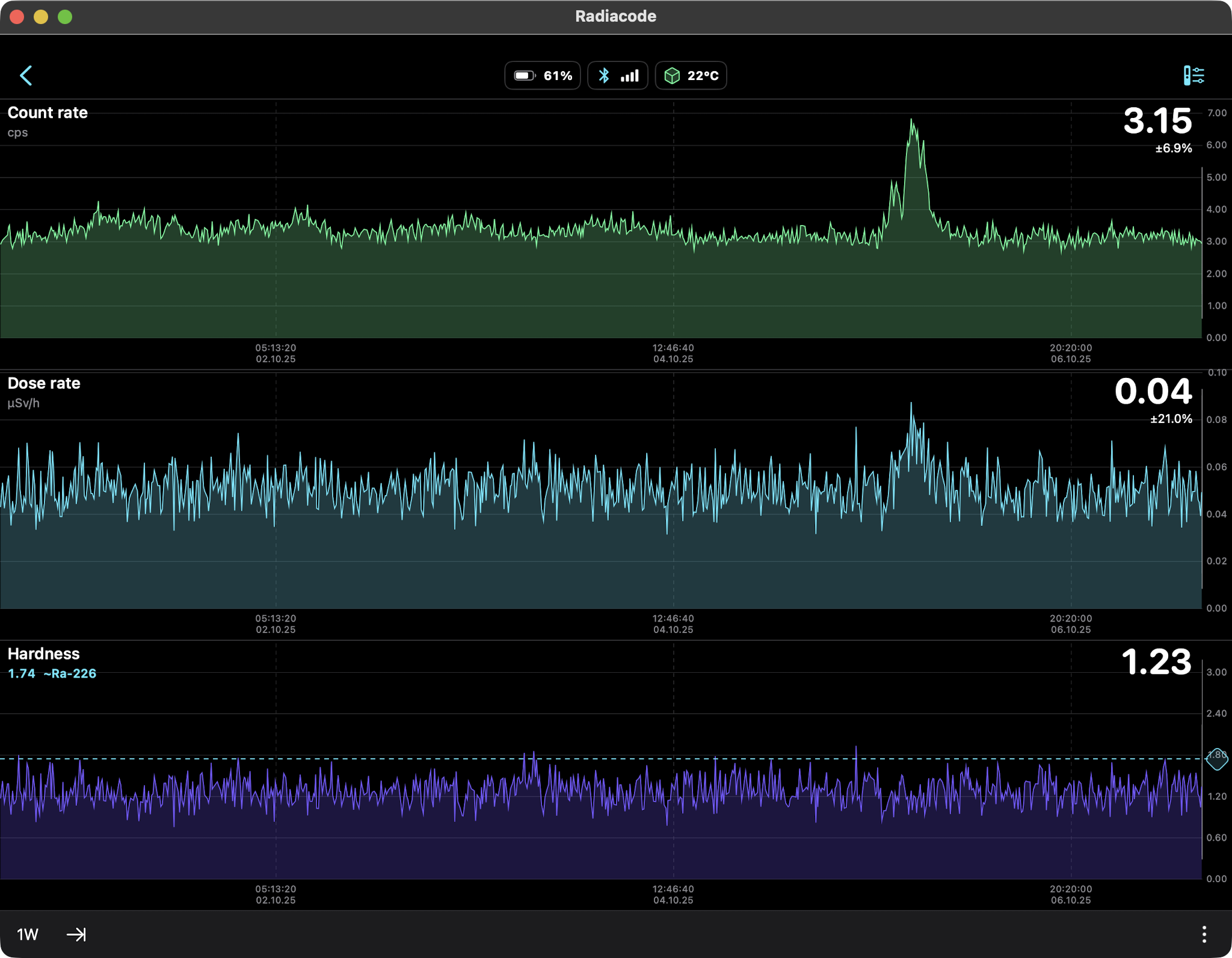The height and width of the screenshot is (958, 1232).
Task: Change the 1W time range
Action: (28, 935)
